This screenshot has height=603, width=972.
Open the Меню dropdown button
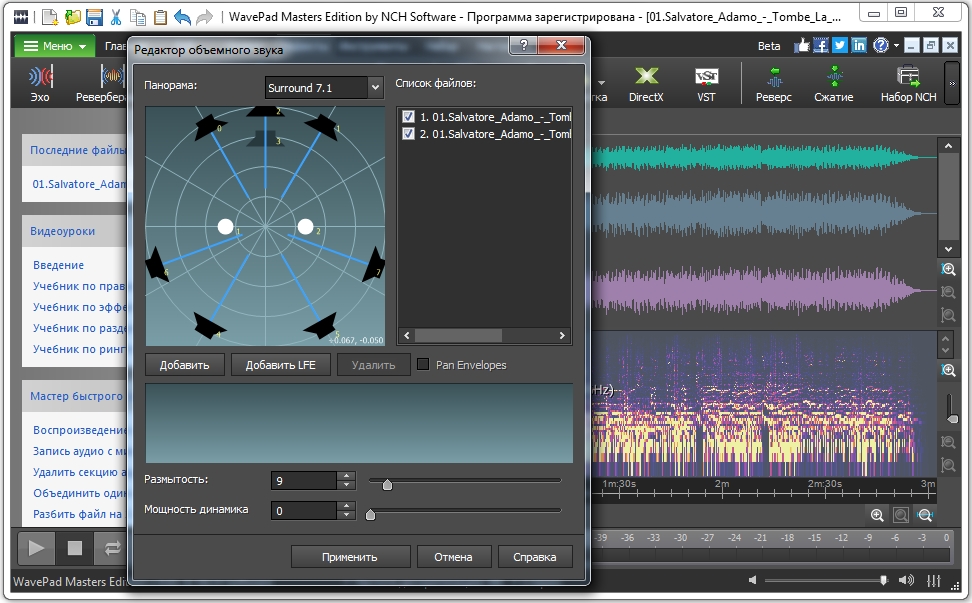(x=53, y=46)
